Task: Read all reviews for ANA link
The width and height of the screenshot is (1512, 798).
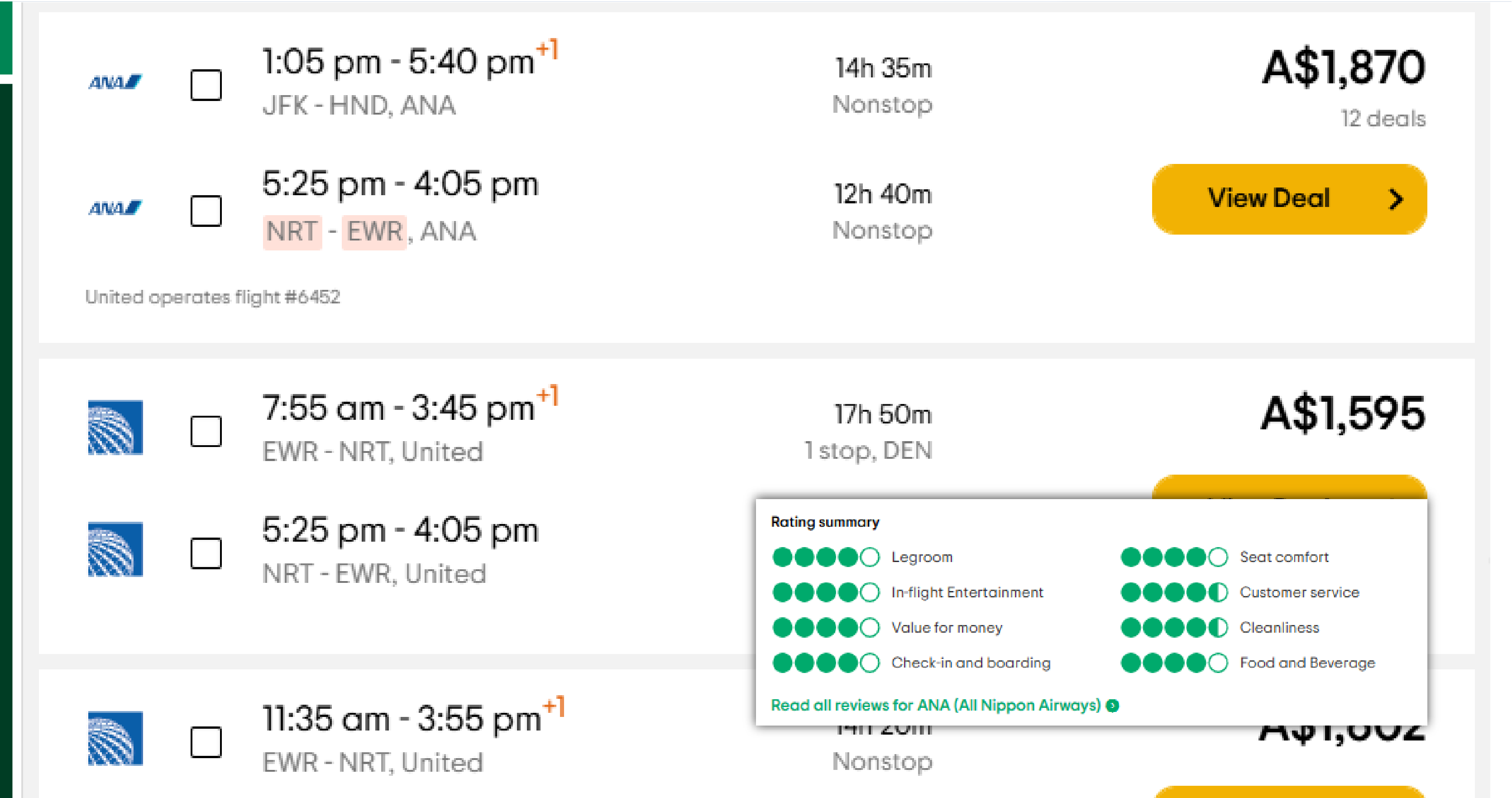Action: tap(936, 705)
